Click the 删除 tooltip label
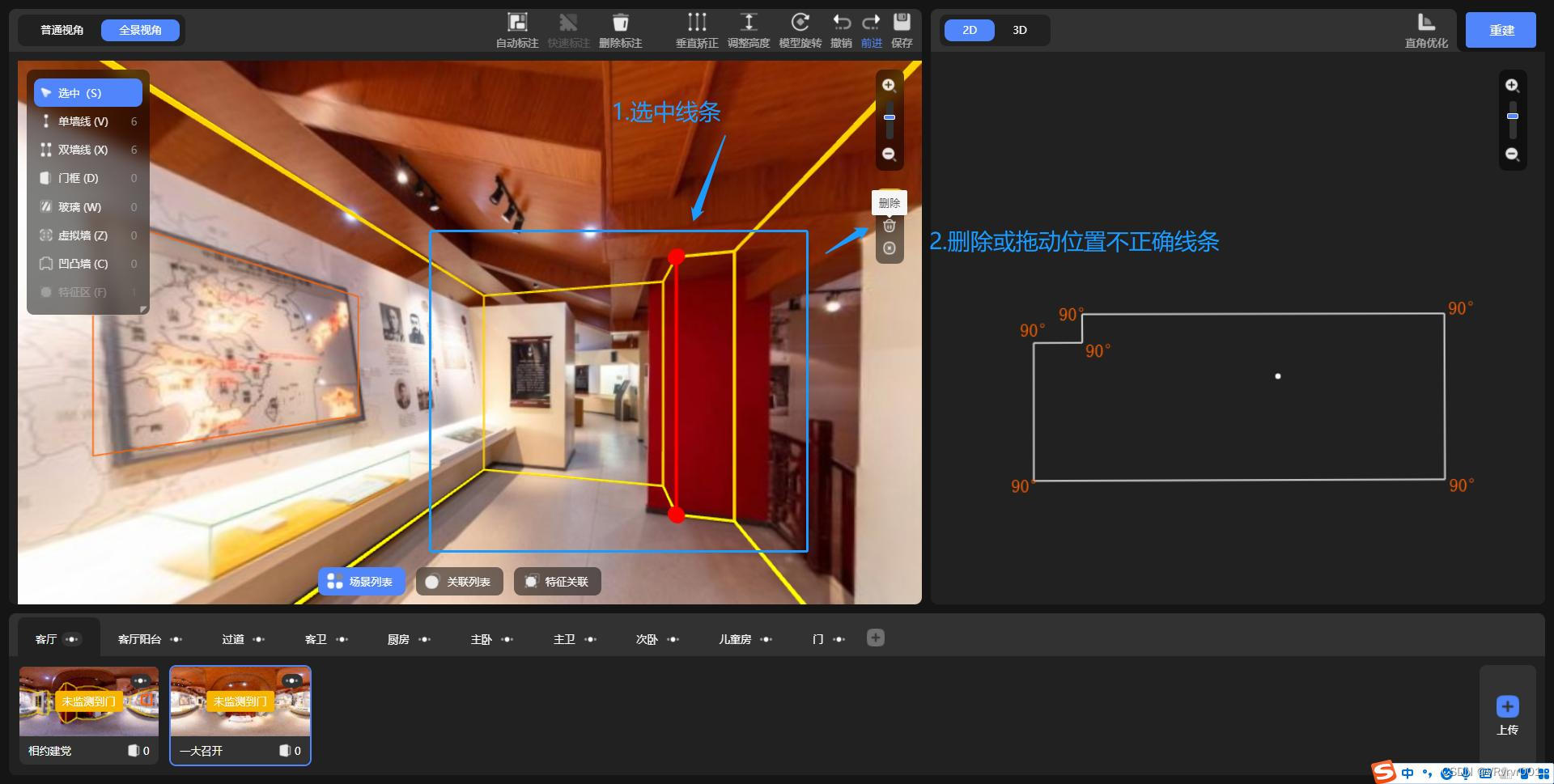Viewport: 1554px width, 784px height. 889,203
